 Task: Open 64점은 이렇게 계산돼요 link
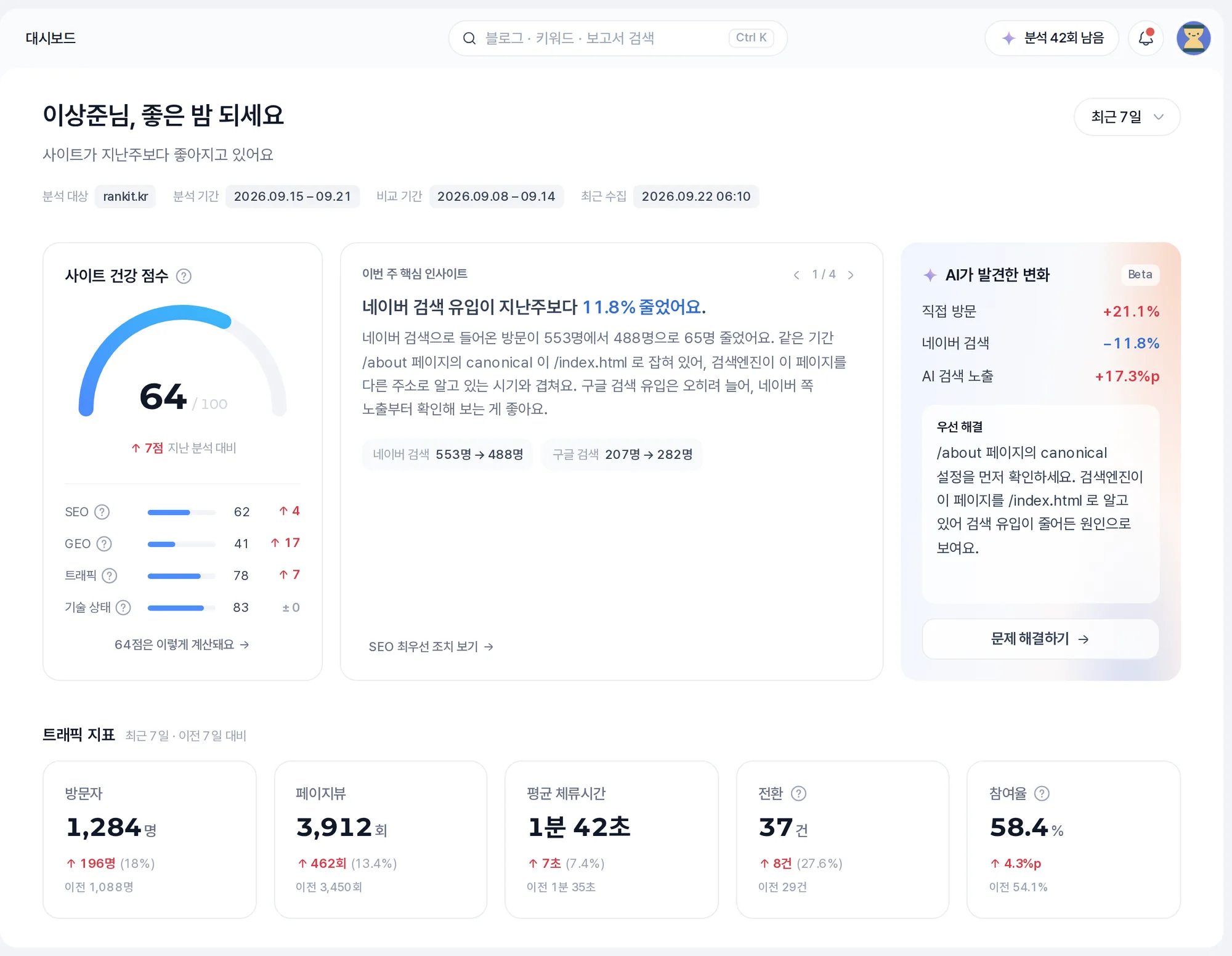pyautogui.click(x=182, y=644)
